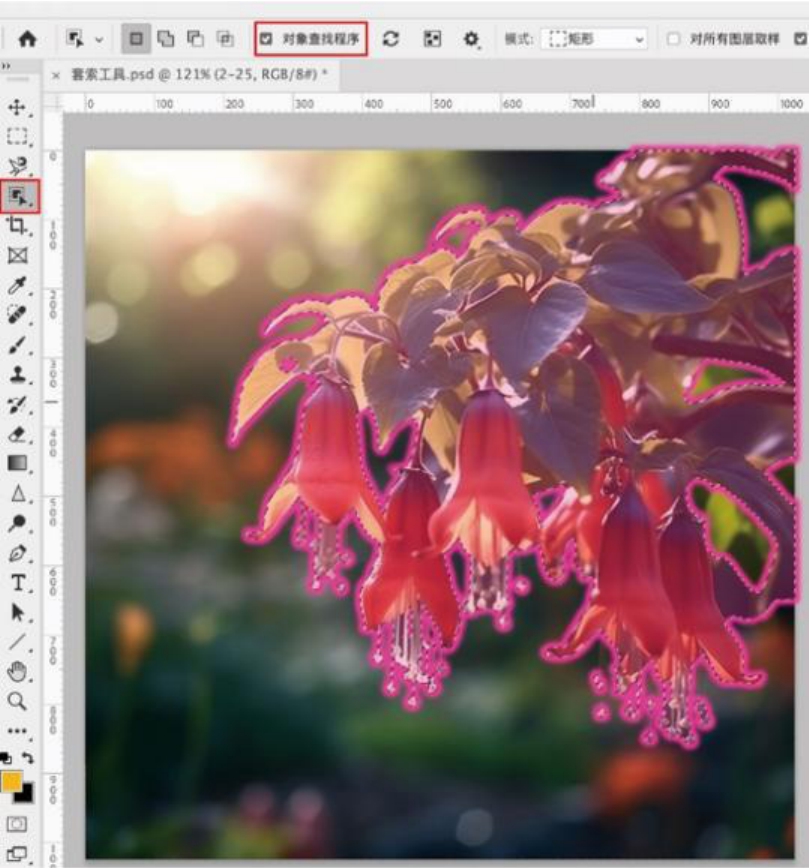
Task: Click the Home button in options bar
Action: (x=27, y=39)
